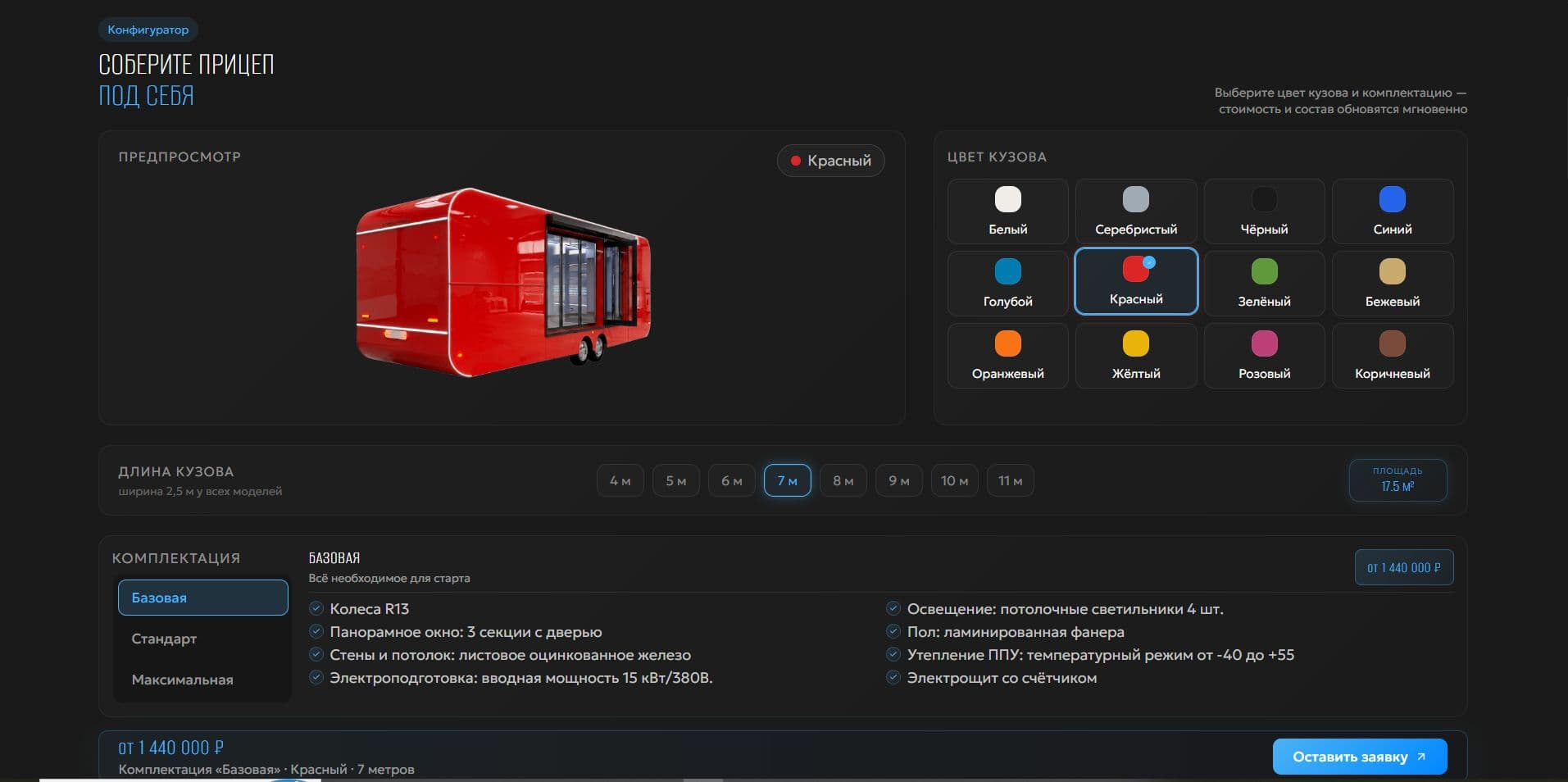The height and width of the screenshot is (782, 1568).
Task: Click the Красный color indicator pill
Action: (831, 161)
